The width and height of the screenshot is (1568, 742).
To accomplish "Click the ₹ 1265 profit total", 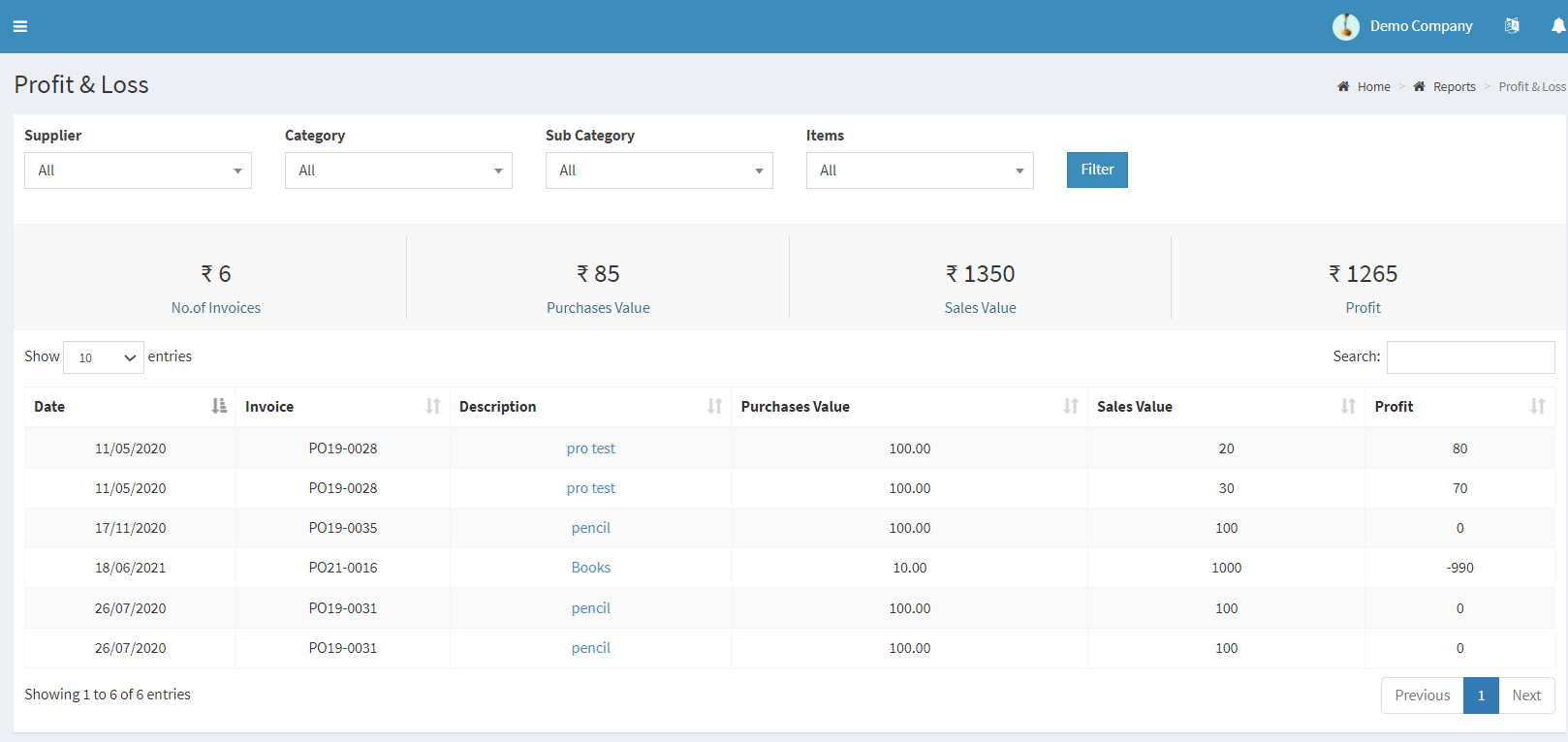I will (x=1363, y=274).
